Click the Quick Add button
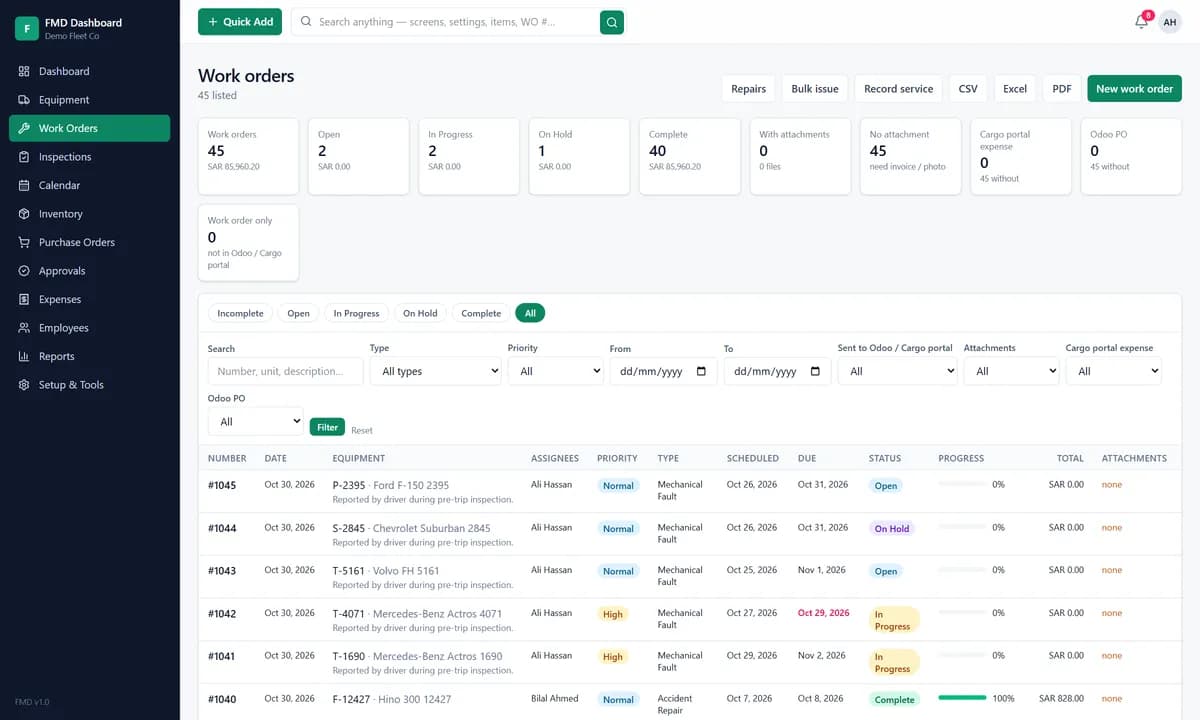The width and height of the screenshot is (1200, 720). point(240,22)
